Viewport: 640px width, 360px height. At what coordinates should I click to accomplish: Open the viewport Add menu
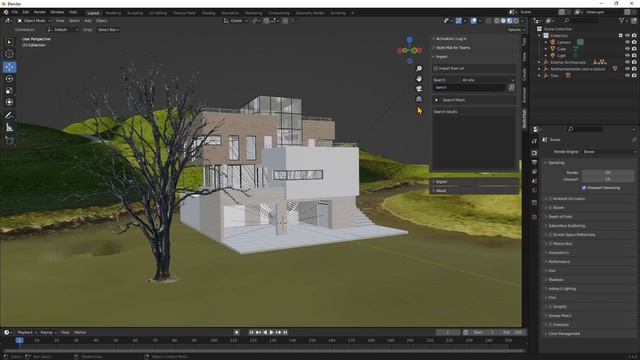(x=88, y=21)
